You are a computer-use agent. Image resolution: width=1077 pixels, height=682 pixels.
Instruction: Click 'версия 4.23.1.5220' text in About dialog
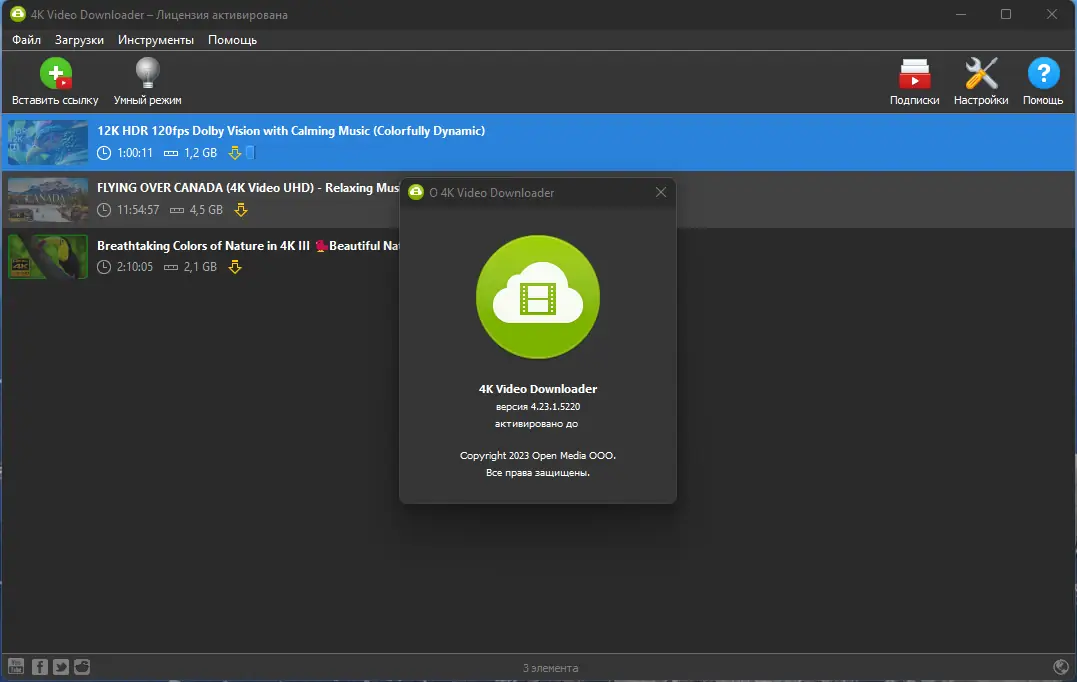(538, 407)
